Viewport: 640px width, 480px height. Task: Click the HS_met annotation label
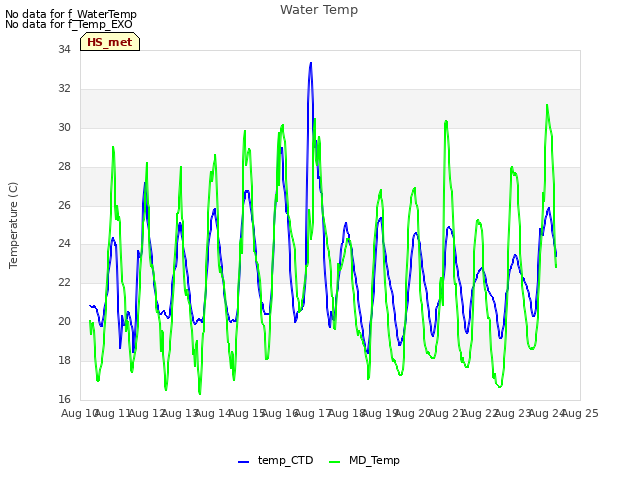110,42
